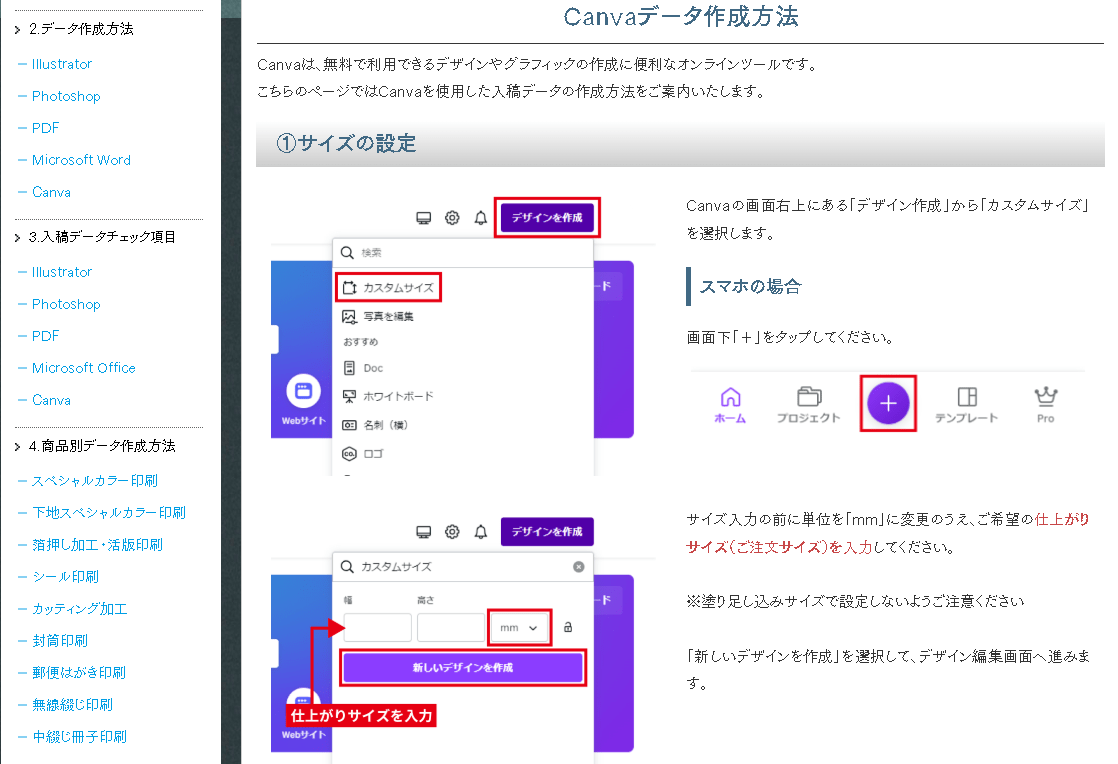The image size is (1118, 764).
Task: Open Canva link under 2.データ作成方法
Action: 51,192
